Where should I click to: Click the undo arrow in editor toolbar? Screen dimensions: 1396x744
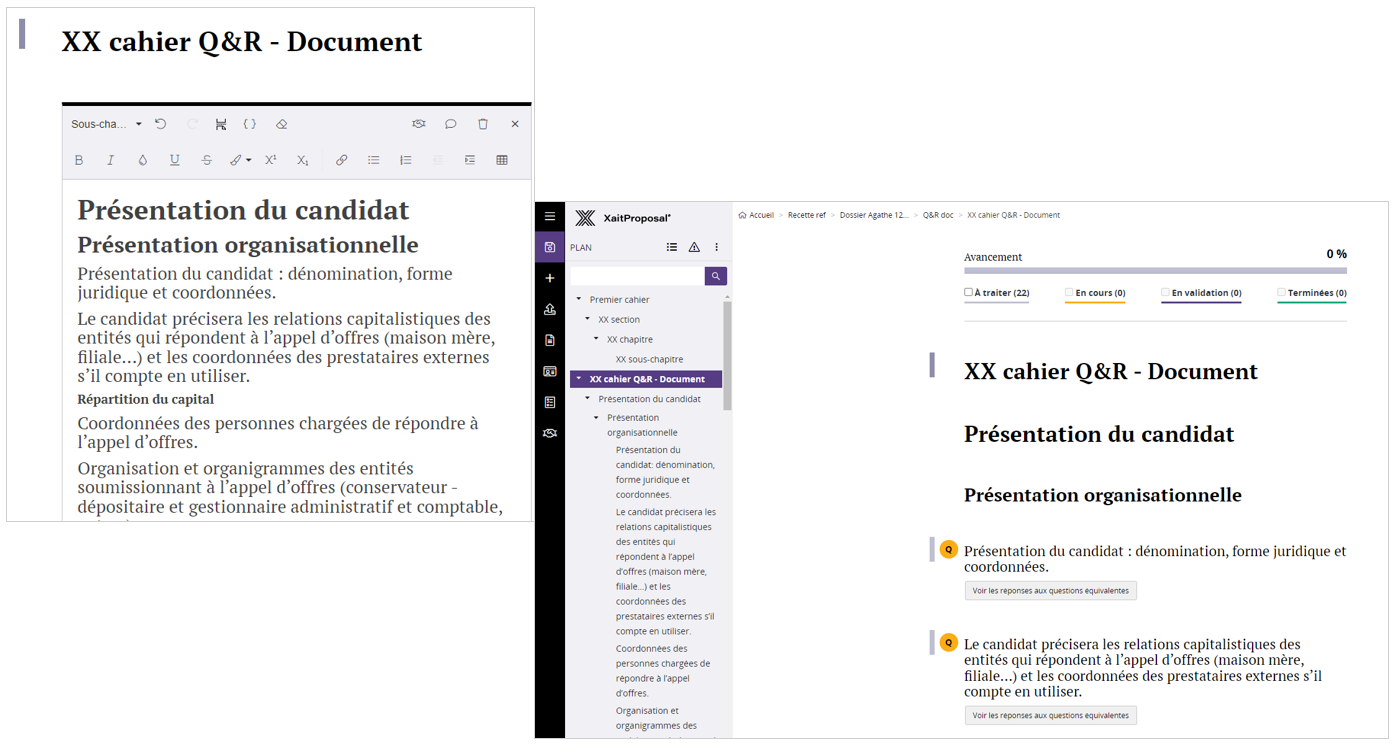pos(160,124)
